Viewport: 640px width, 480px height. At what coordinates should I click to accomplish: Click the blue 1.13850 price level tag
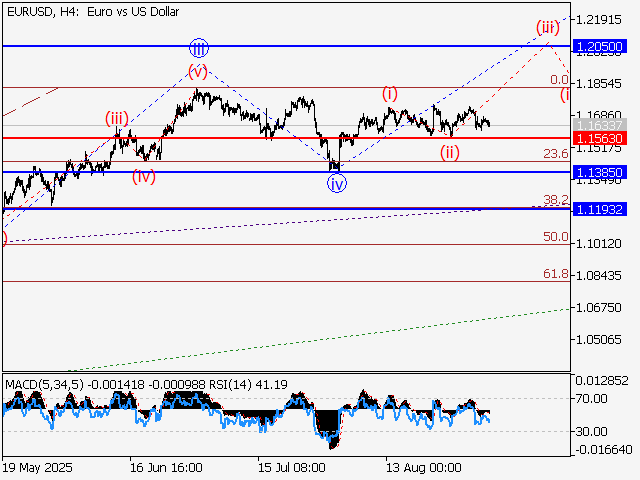(x=600, y=173)
